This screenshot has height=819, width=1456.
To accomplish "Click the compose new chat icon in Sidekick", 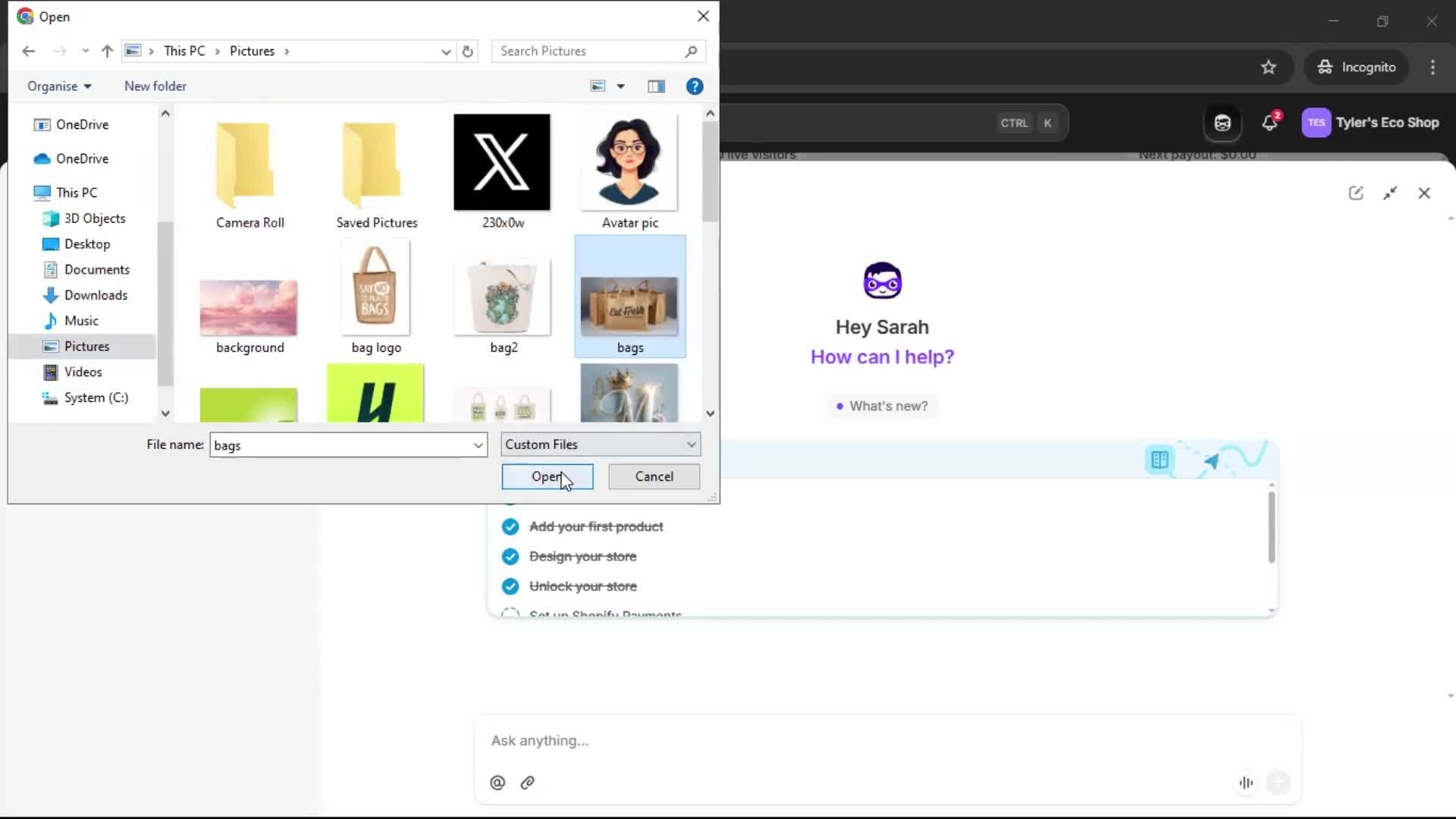I will (x=1357, y=193).
